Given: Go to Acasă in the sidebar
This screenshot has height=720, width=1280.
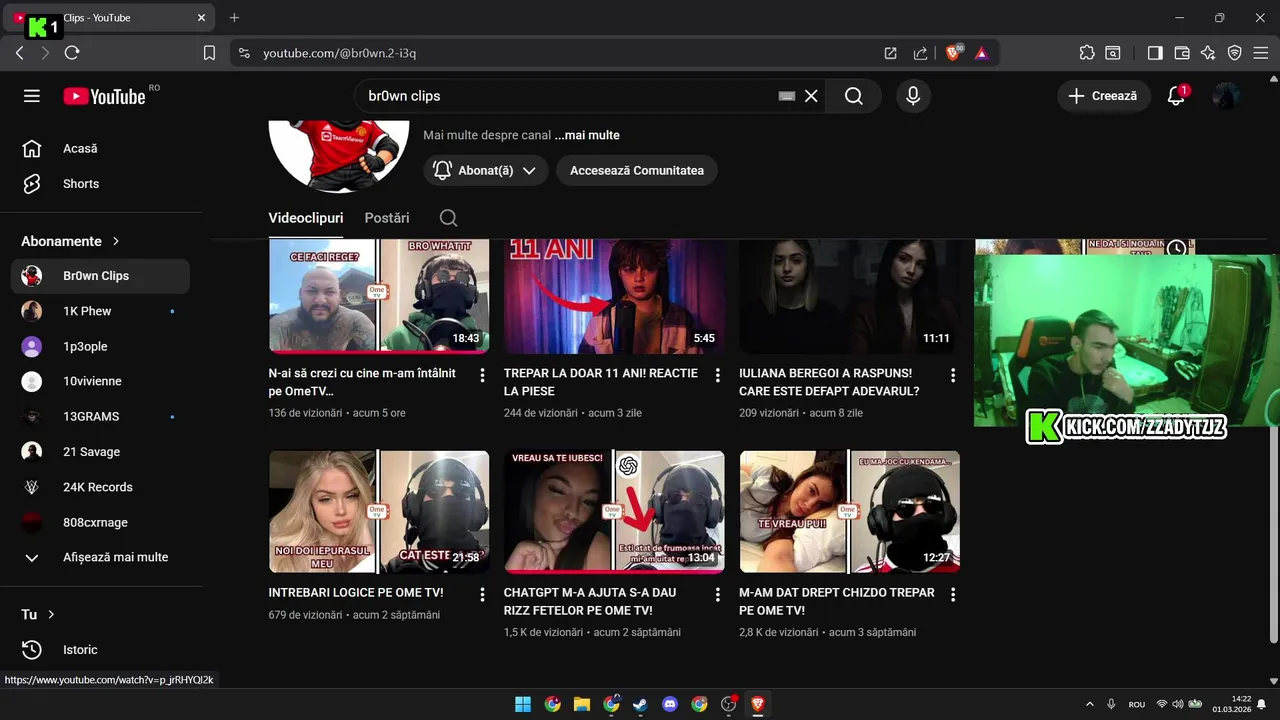Looking at the screenshot, I should tap(100, 148).
